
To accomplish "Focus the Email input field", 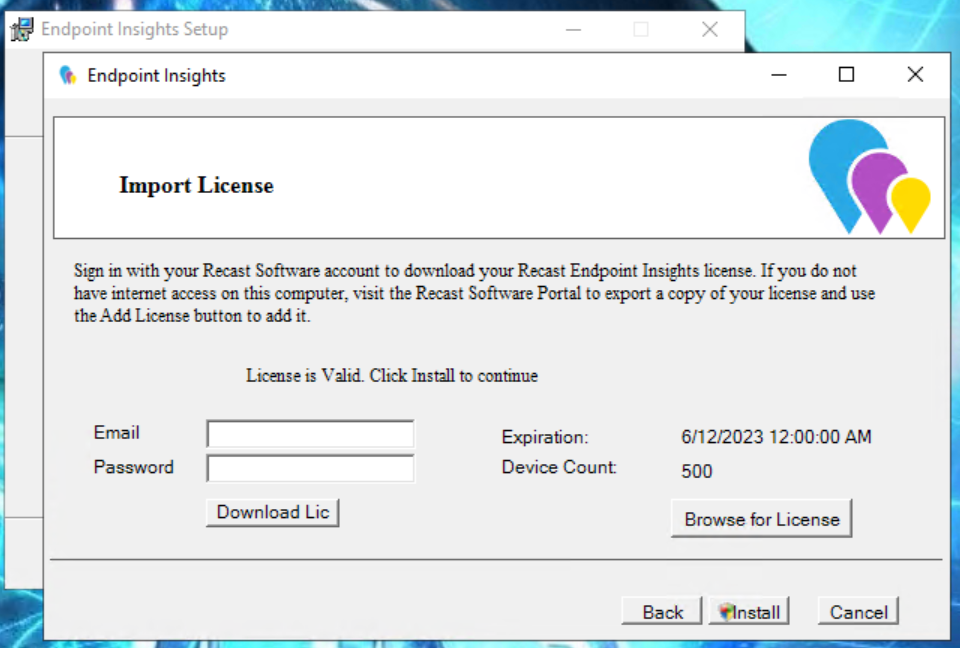I will pos(310,434).
